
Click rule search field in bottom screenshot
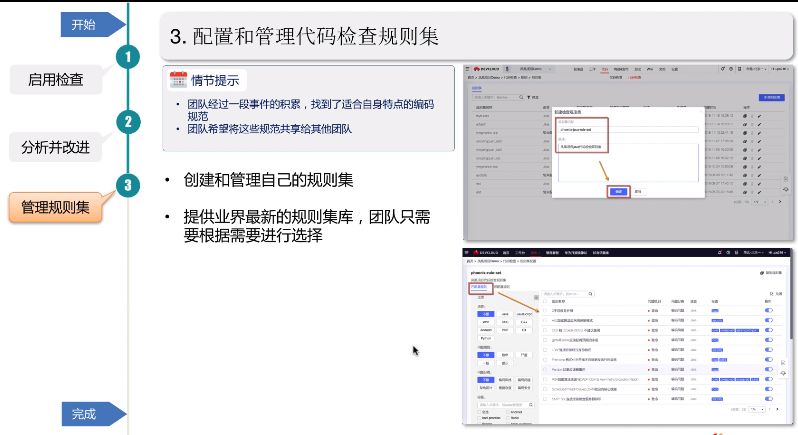point(568,294)
